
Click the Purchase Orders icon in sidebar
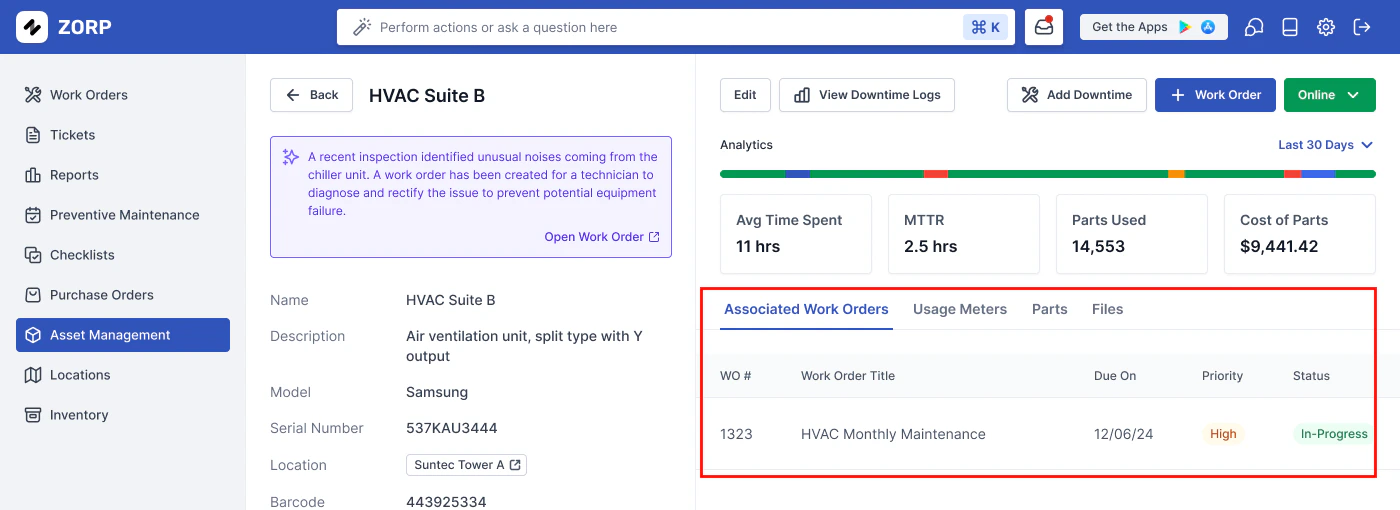coord(33,295)
